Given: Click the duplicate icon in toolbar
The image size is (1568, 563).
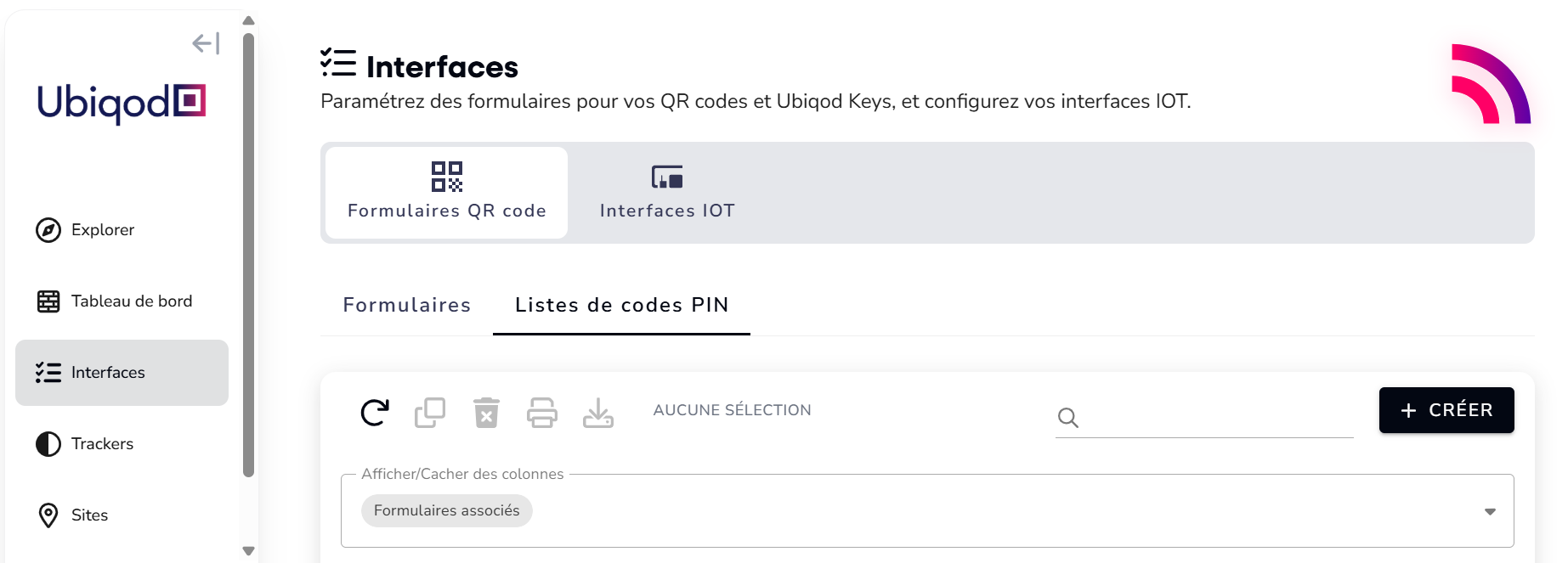Looking at the screenshot, I should (430, 413).
